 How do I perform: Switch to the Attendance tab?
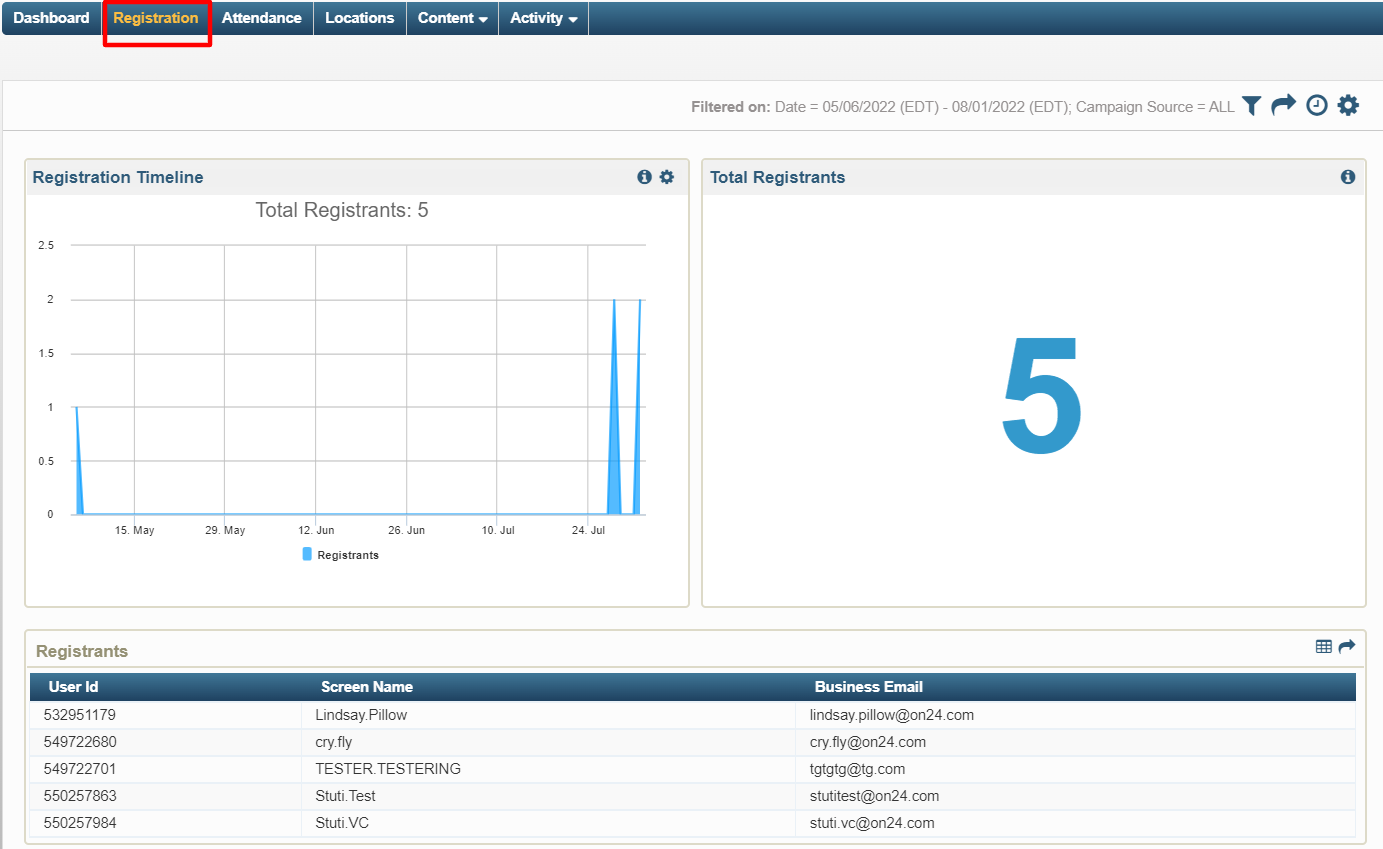coord(262,18)
